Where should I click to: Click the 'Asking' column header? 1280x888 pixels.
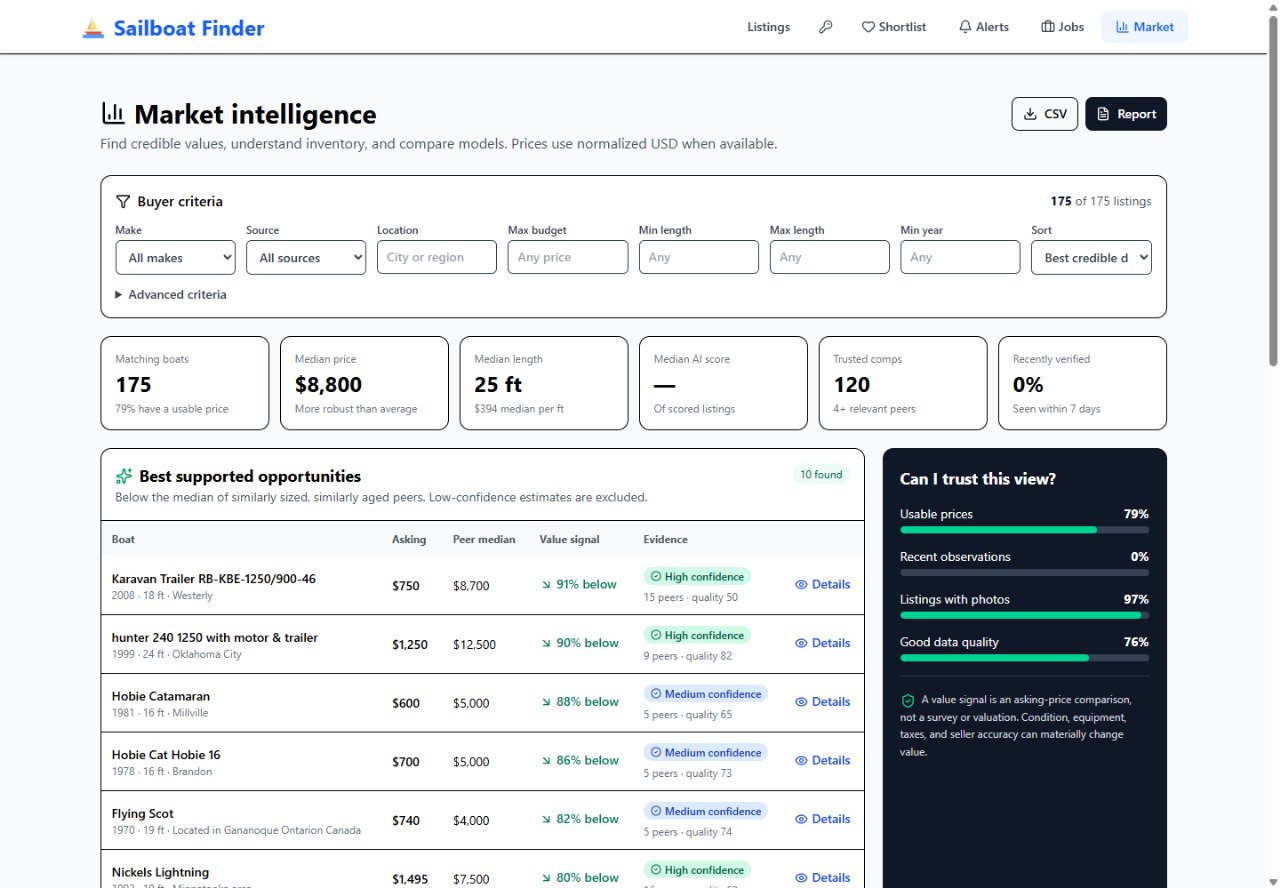click(409, 539)
